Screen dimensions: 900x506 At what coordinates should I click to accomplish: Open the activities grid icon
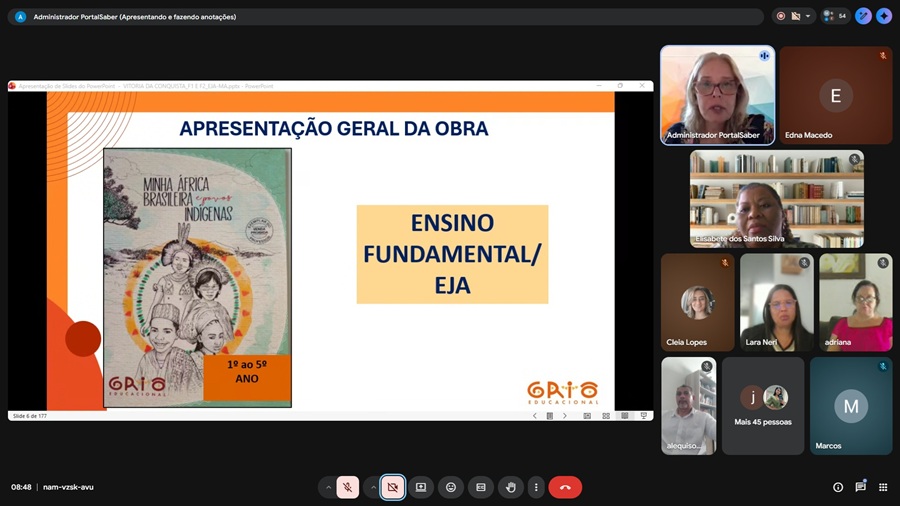pos(883,487)
